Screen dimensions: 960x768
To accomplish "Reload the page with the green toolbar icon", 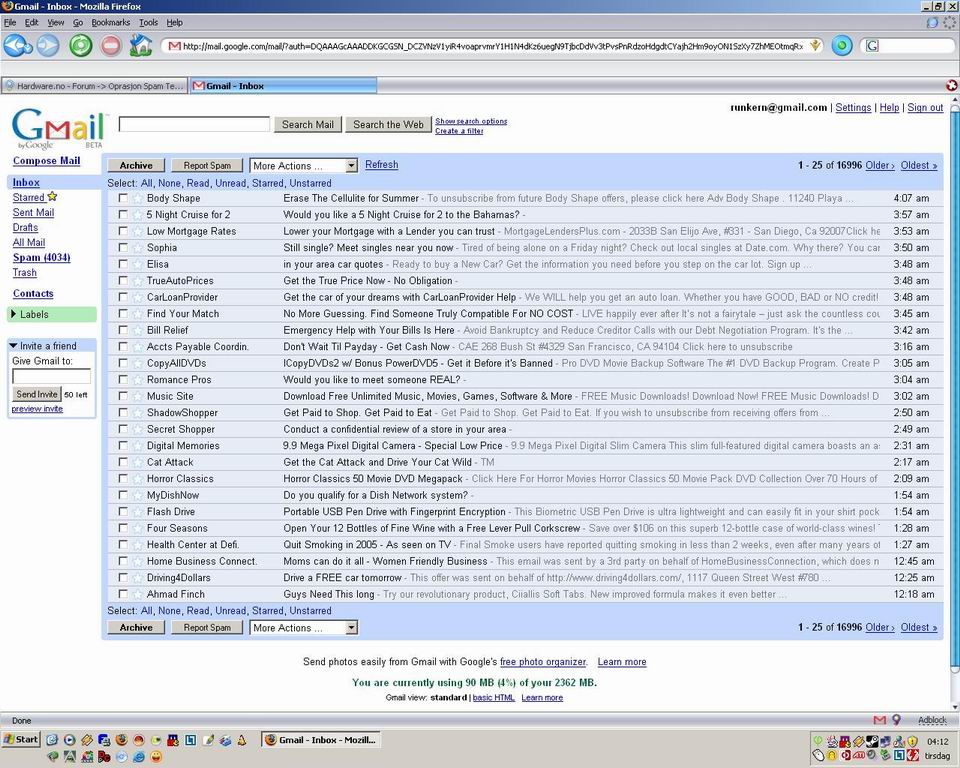I will point(80,46).
